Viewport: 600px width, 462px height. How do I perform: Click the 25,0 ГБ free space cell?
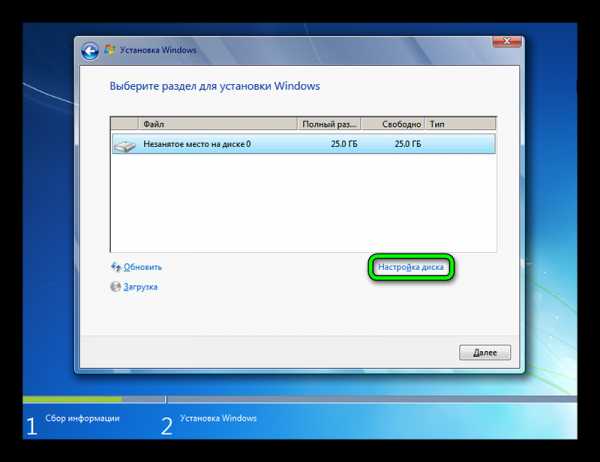coord(408,144)
